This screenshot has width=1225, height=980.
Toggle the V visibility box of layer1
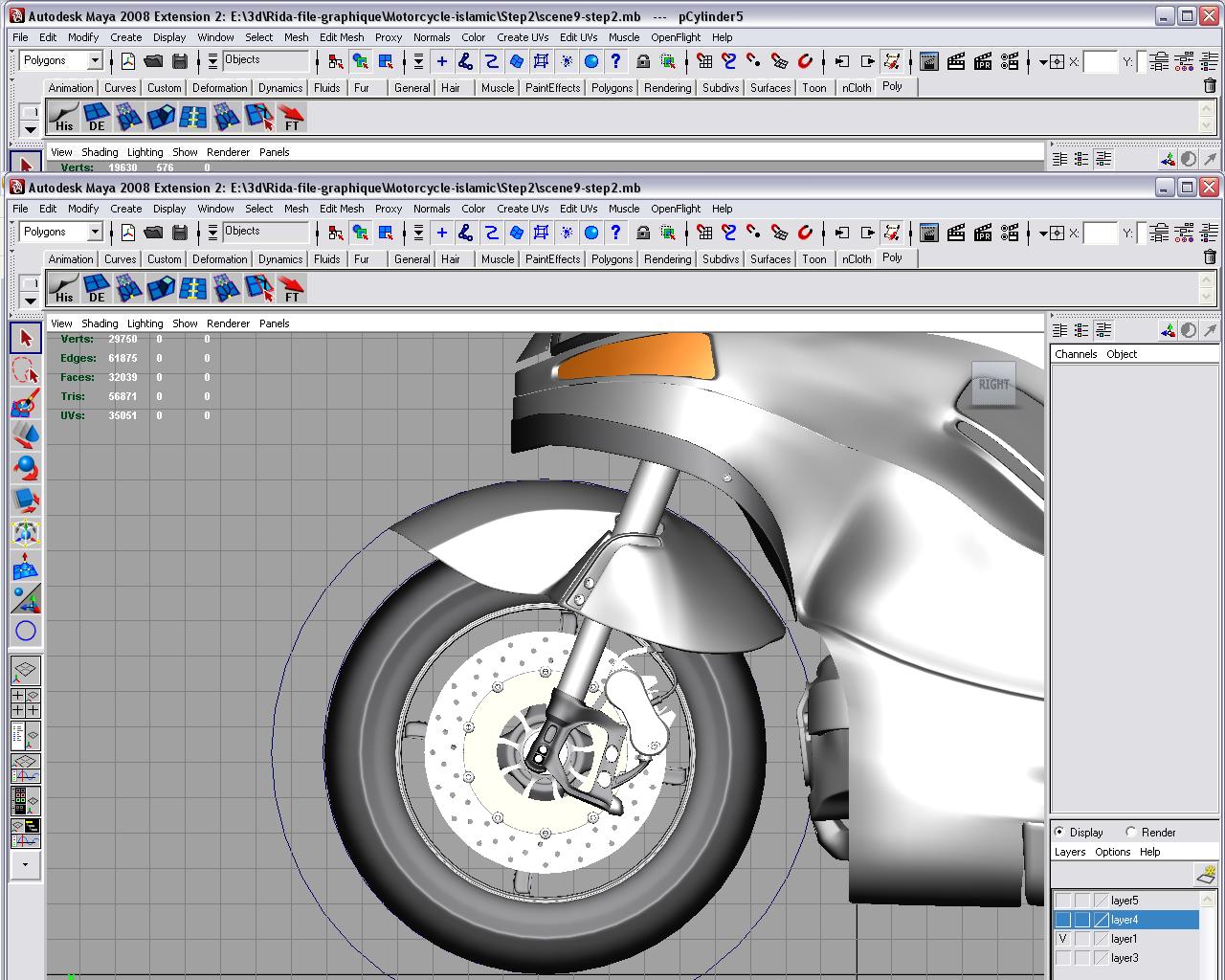point(1062,939)
